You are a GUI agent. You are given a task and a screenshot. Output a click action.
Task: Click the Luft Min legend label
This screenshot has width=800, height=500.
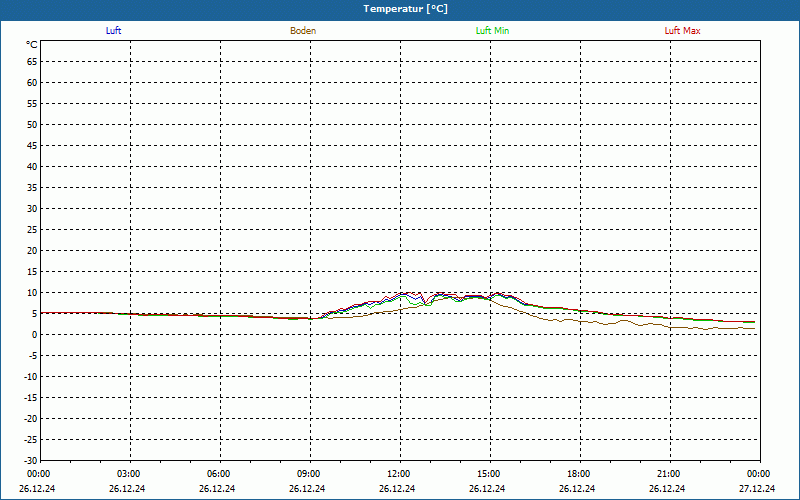492,31
